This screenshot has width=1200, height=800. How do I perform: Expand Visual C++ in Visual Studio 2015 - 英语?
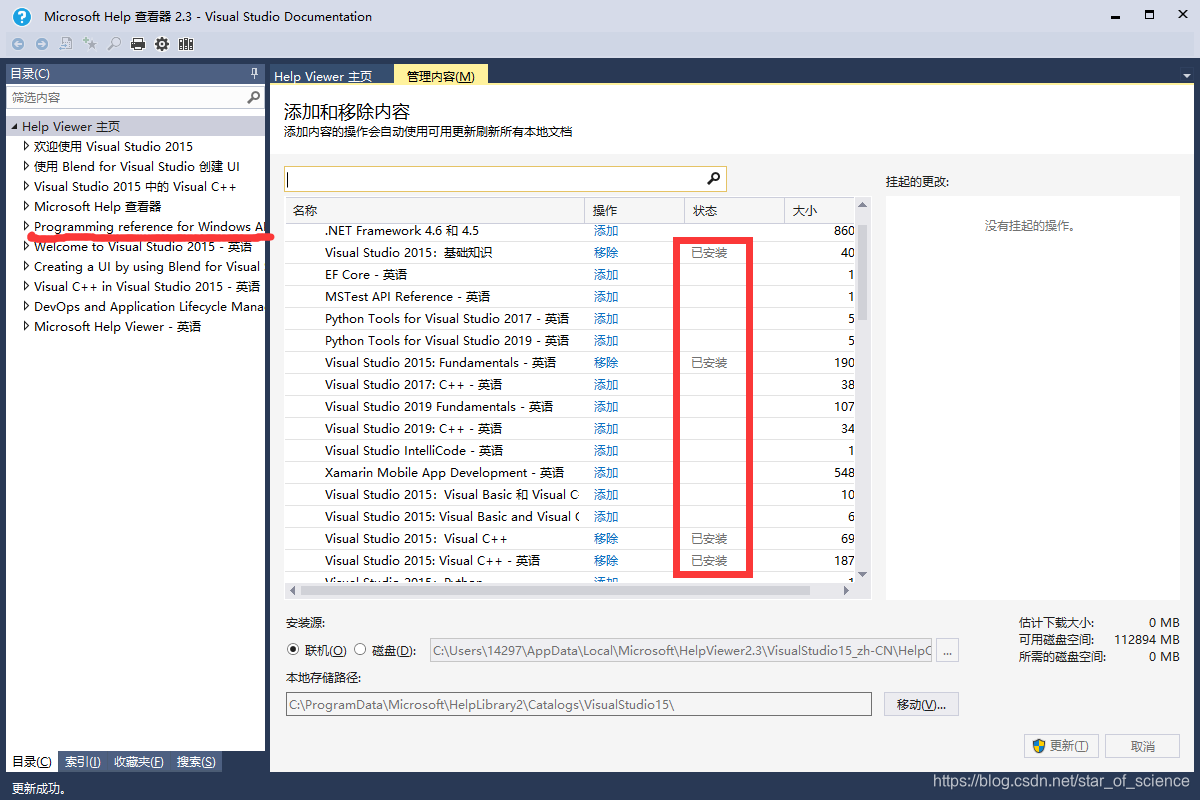[x=26, y=286]
